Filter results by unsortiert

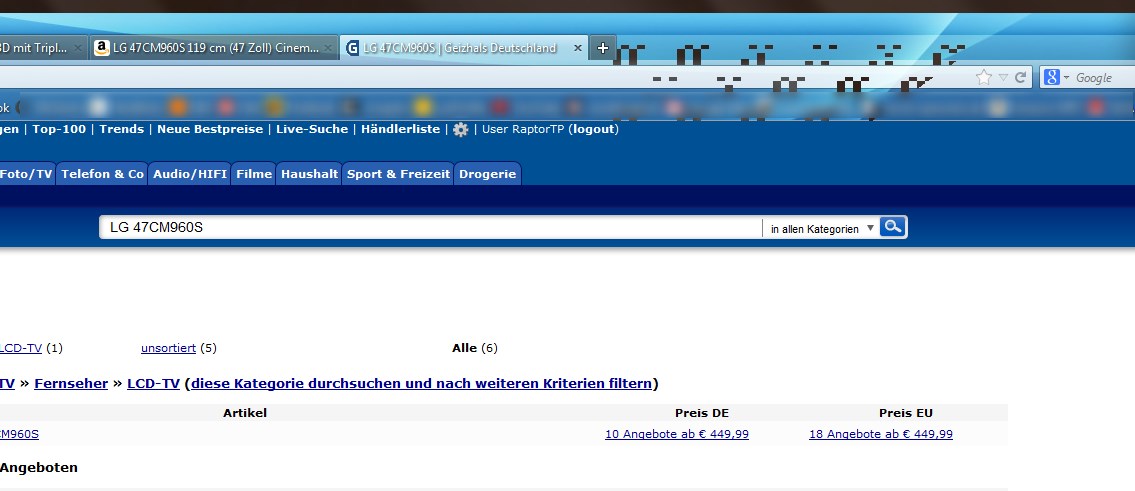tap(168, 348)
